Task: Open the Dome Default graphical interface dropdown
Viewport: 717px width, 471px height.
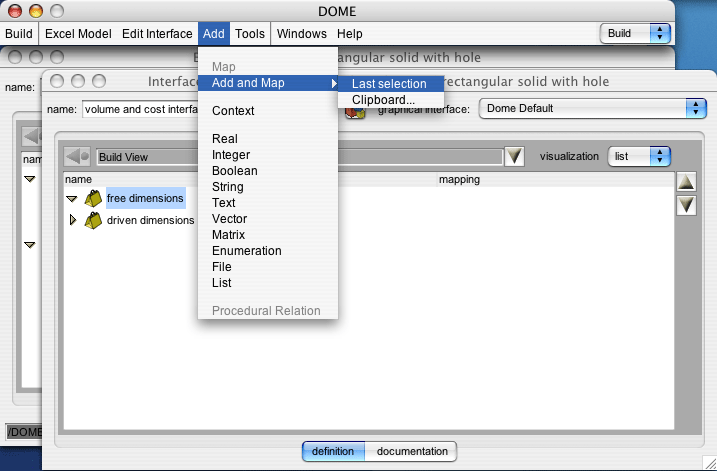Action: tap(592, 108)
